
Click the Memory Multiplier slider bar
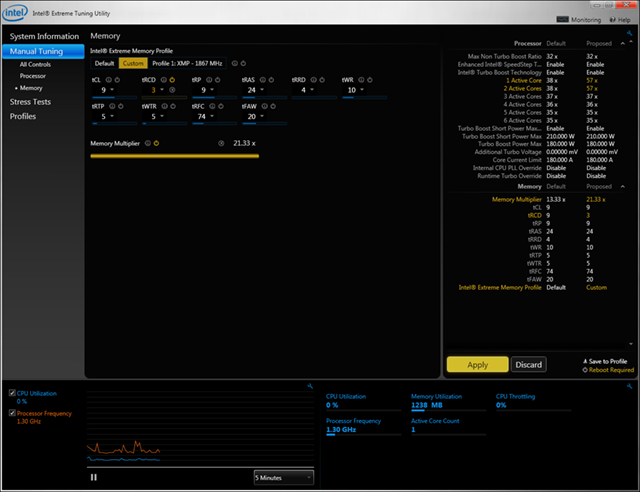pyautogui.click(x=175, y=156)
